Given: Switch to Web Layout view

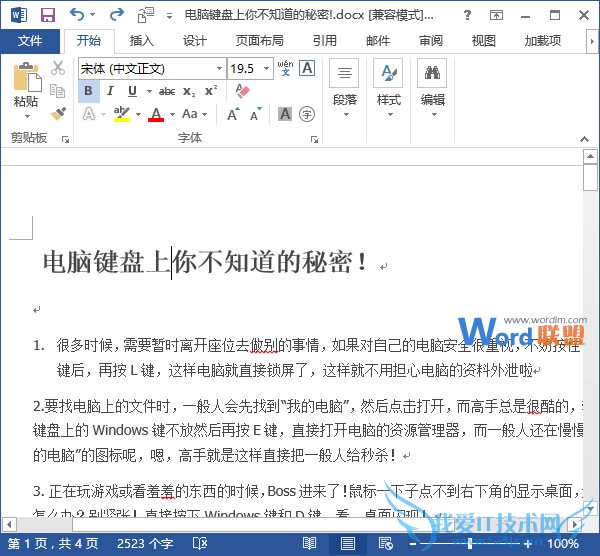Looking at the screenshot, I should point(385,543).
